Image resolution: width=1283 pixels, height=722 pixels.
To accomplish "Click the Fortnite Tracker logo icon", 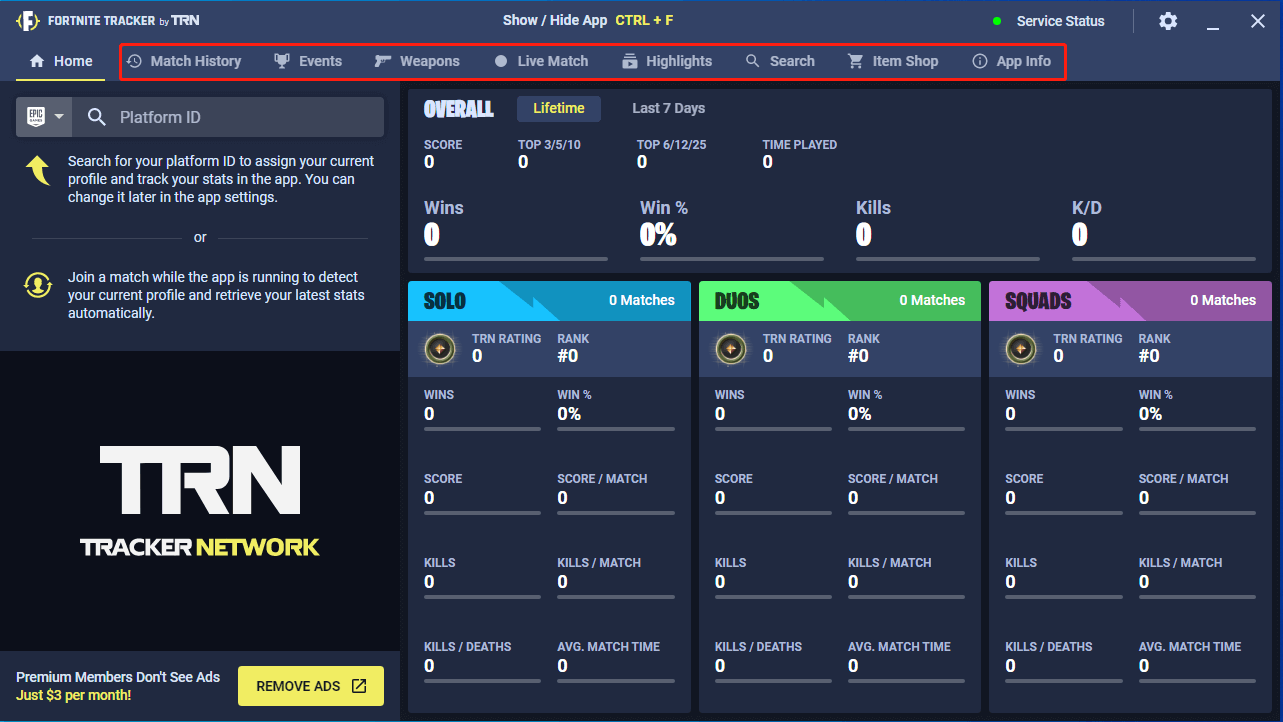I will click(x=28, y=21).
